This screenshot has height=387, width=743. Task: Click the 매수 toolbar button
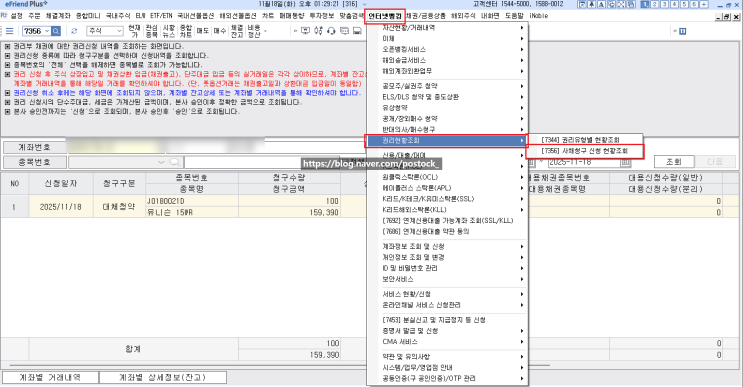[x=220, y=31]
